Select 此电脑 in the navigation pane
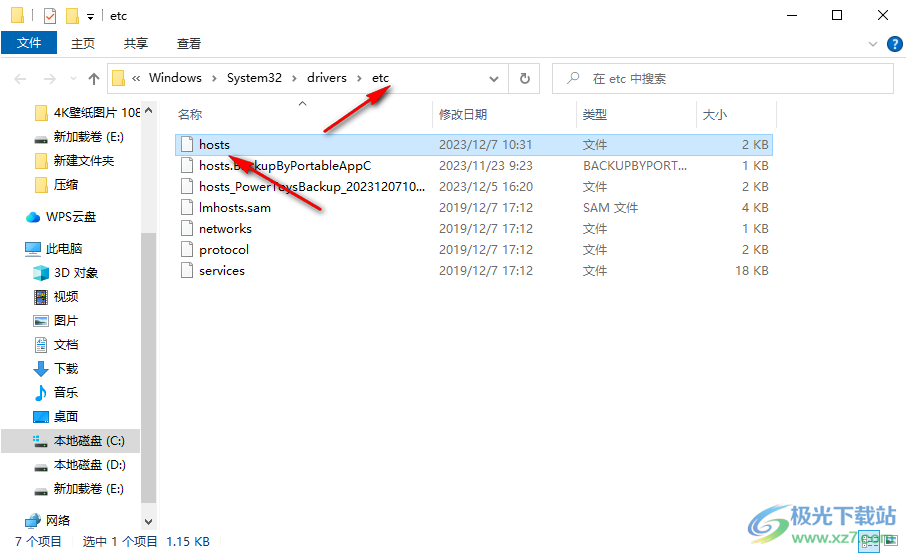907x554 pixels. pos(54,249)
